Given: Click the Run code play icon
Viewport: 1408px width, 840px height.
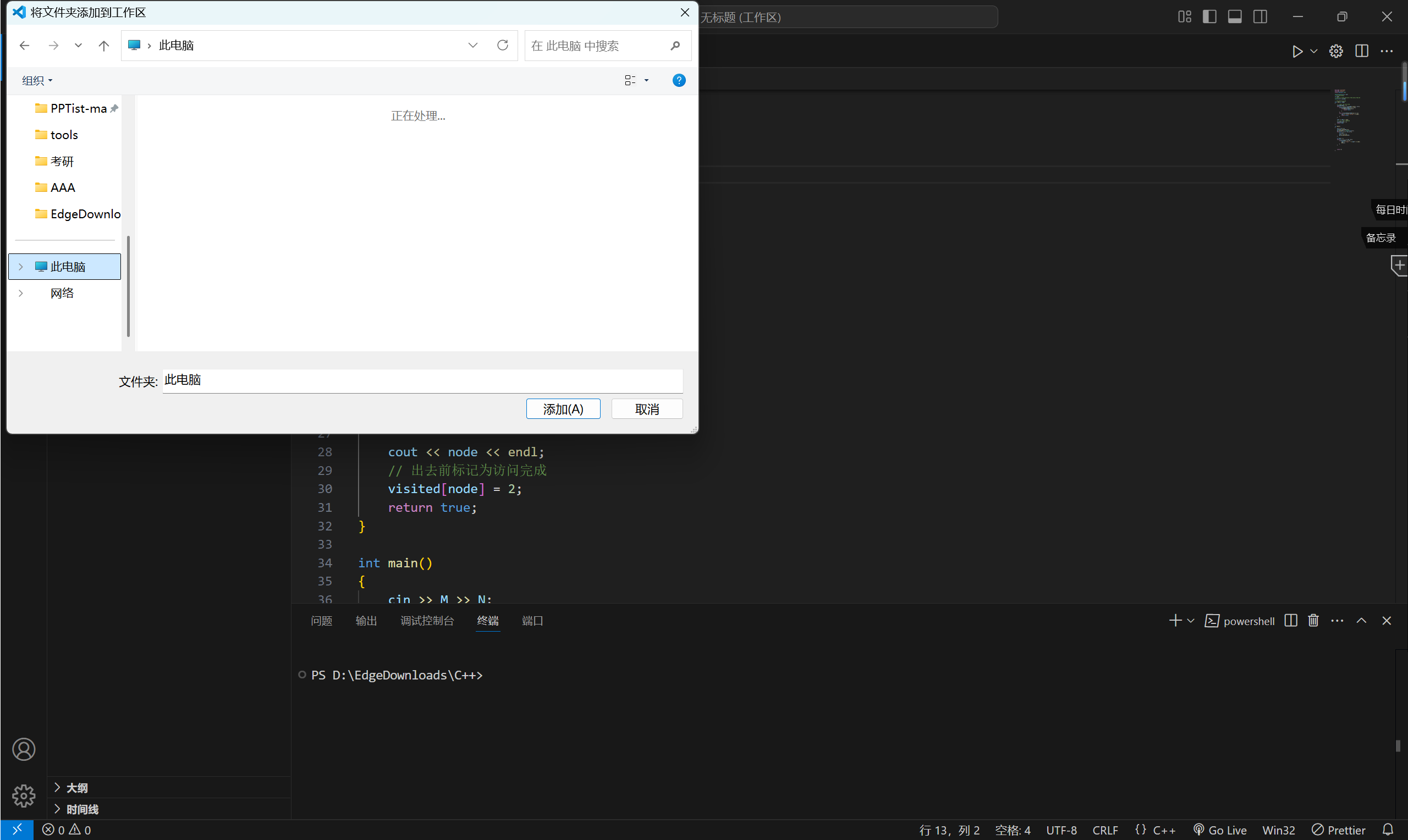Looking at the screenshot, I should 1297,52.
